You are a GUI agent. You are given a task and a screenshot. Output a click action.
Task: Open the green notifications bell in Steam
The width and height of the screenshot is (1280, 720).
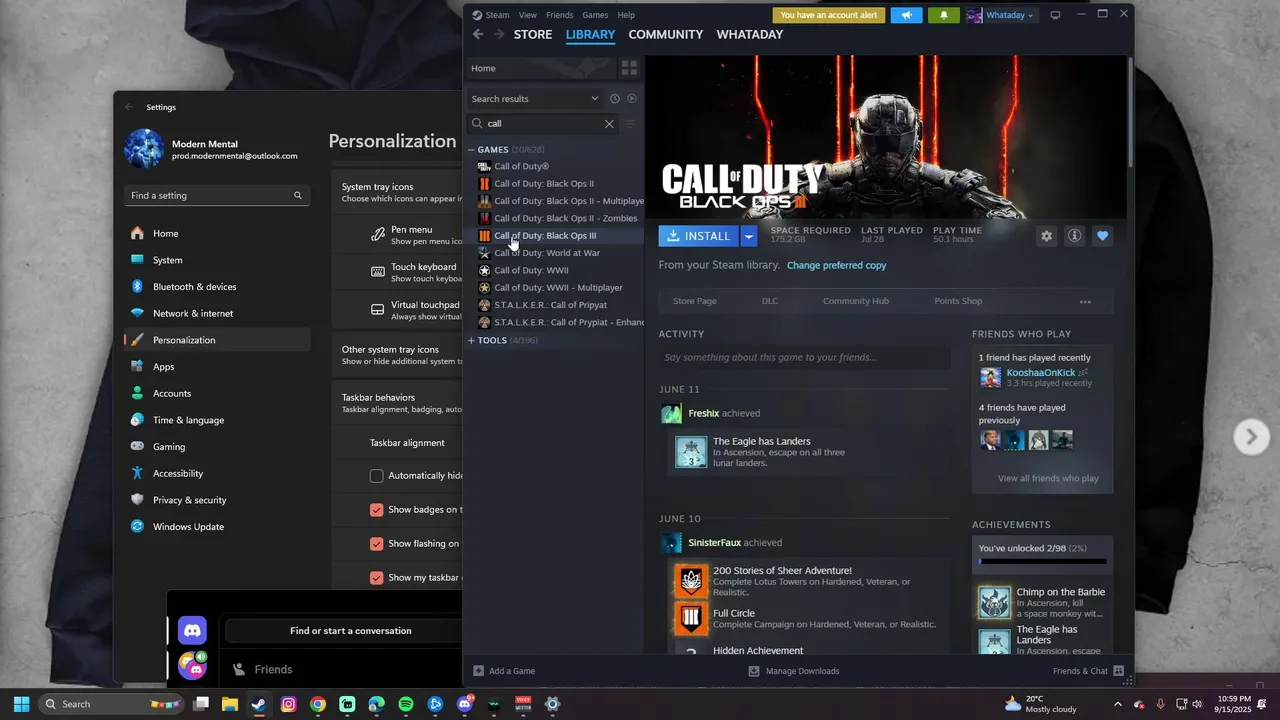944,15
